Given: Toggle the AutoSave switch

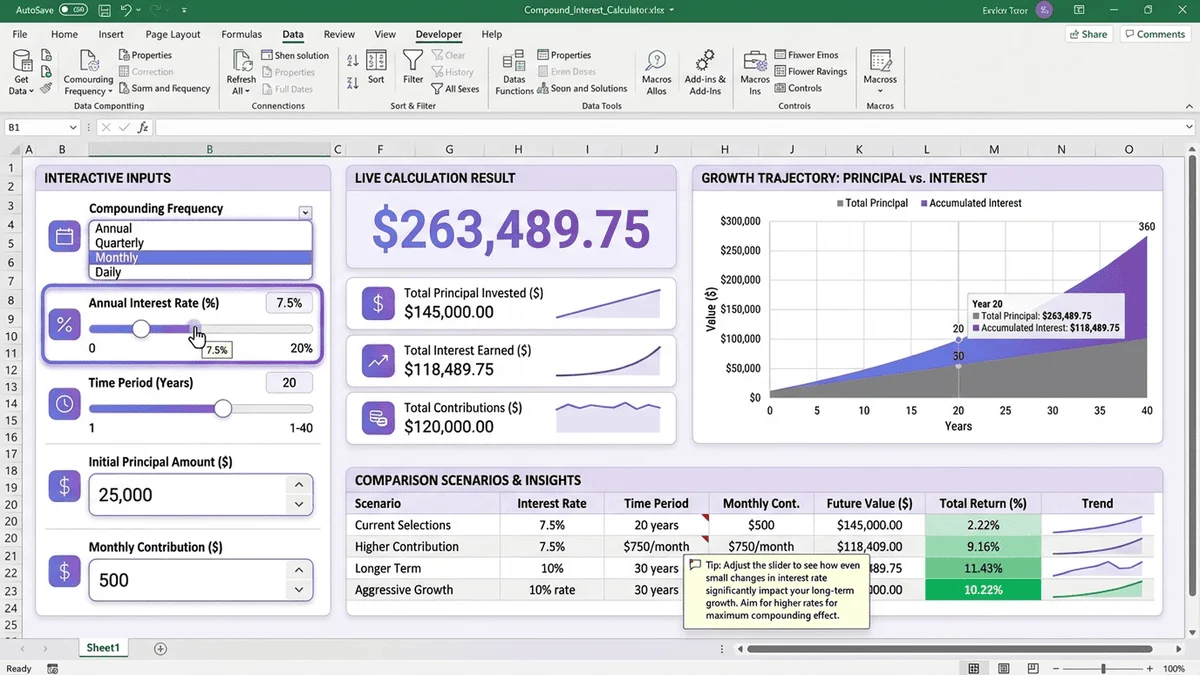Looking at the screenshot, I should [72, 10].
